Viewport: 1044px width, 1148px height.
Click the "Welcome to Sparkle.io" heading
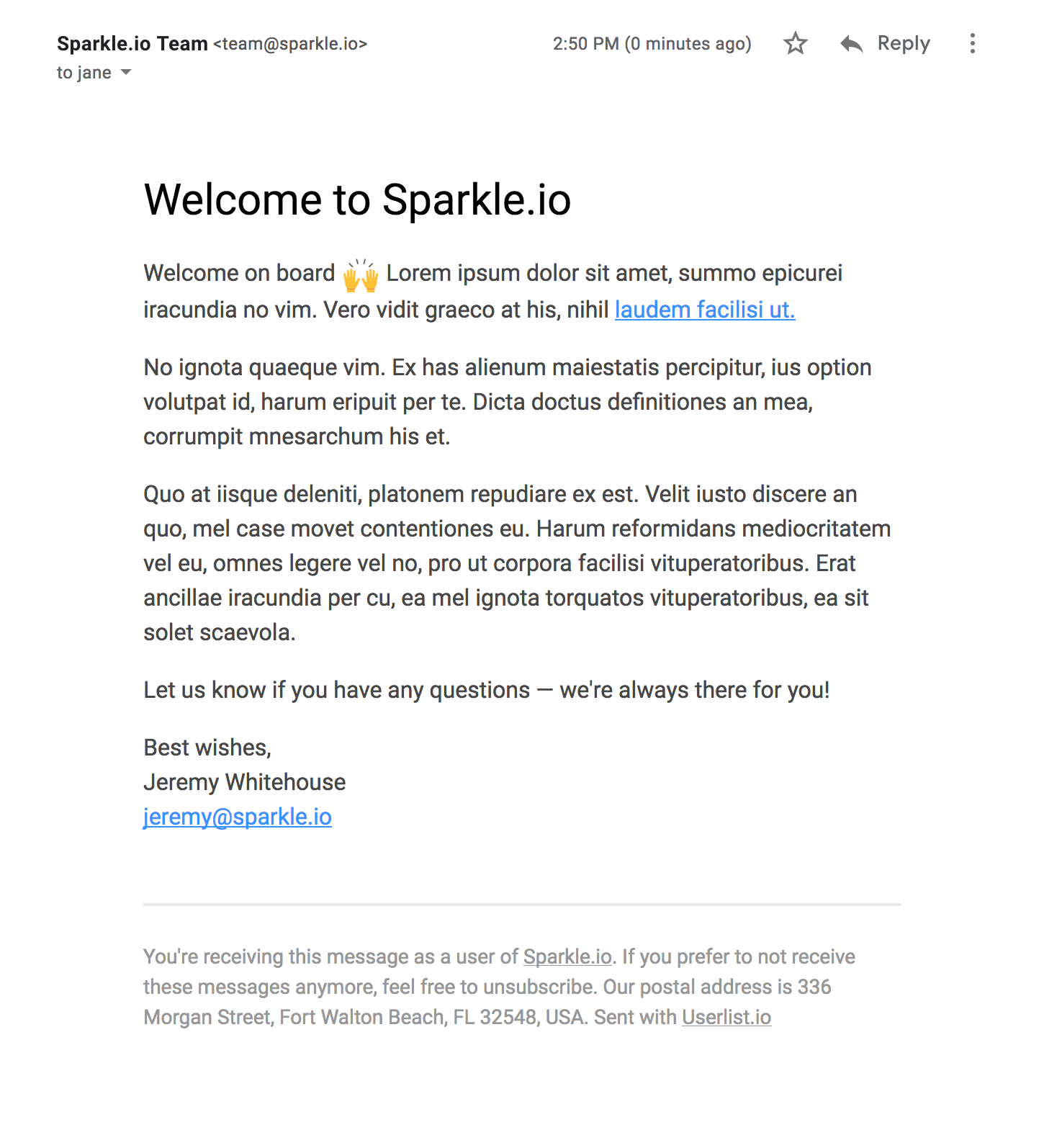pyautogui.click(x=357, y=199)
